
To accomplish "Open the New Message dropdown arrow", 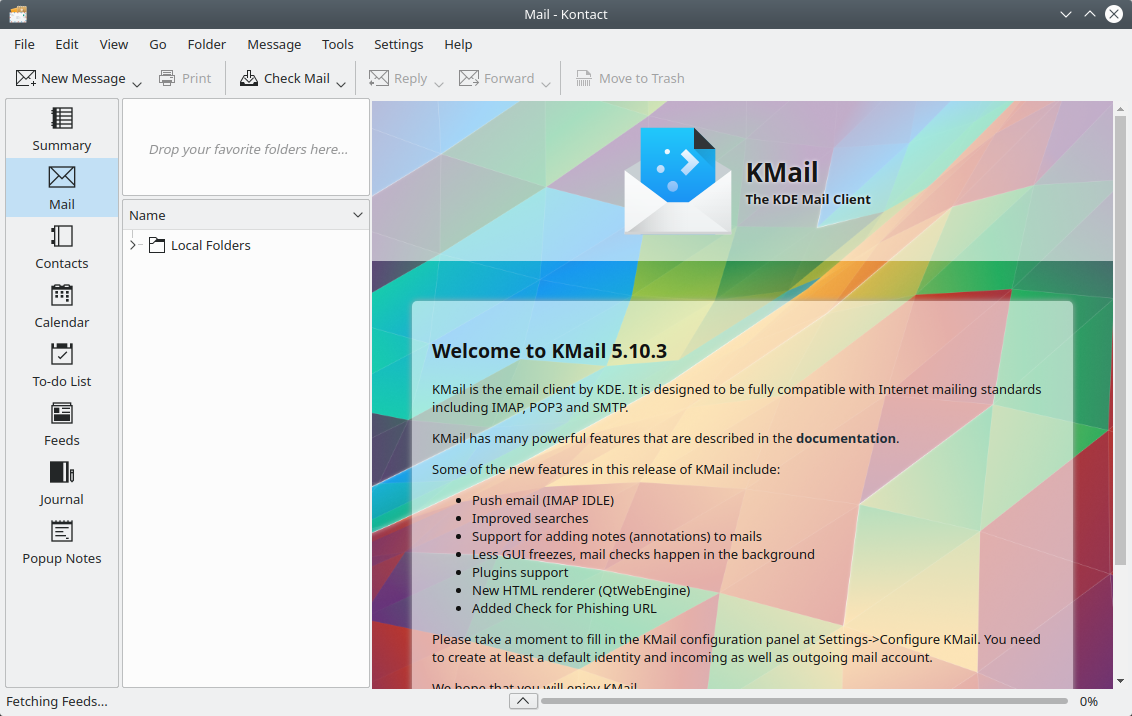I will point(137,82).
